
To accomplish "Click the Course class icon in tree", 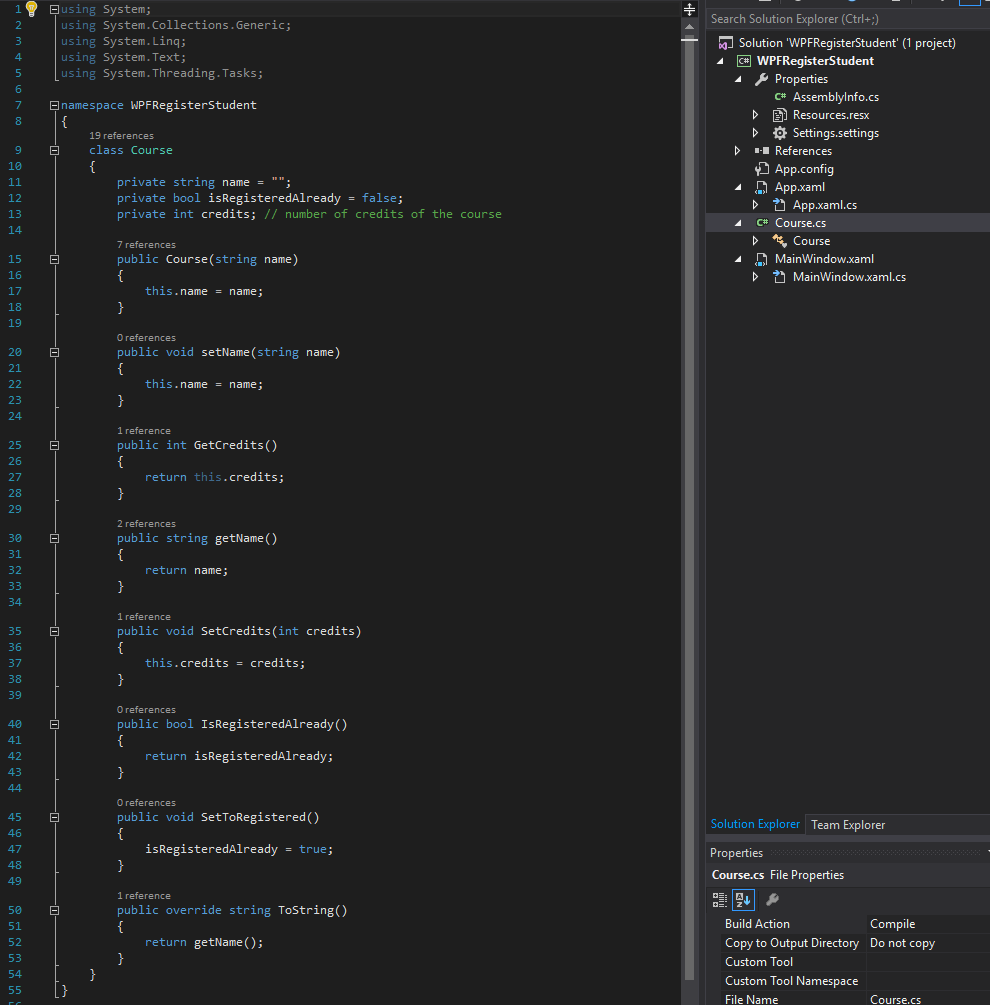I will click(779, 241).
